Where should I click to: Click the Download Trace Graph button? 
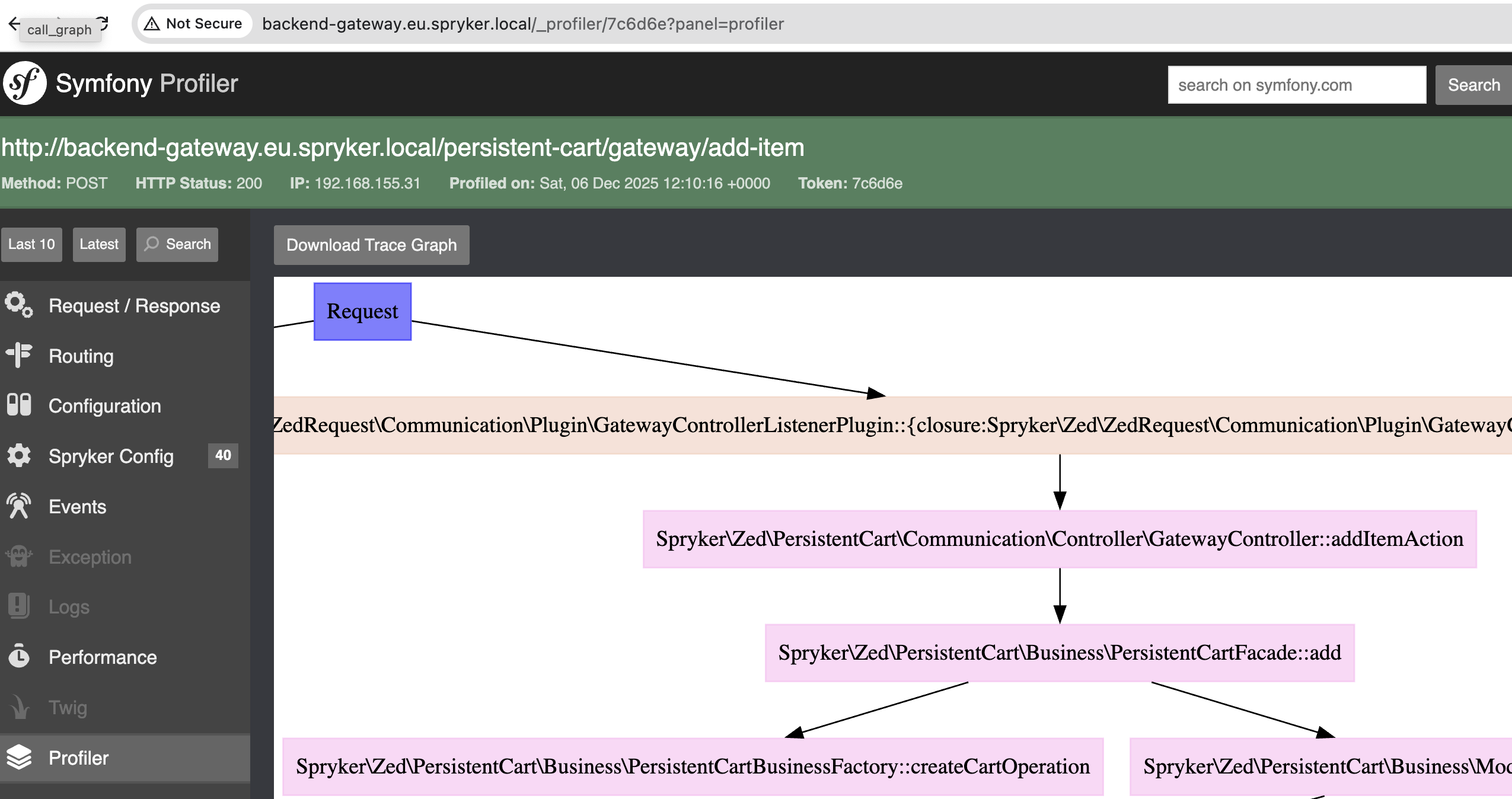371,245
